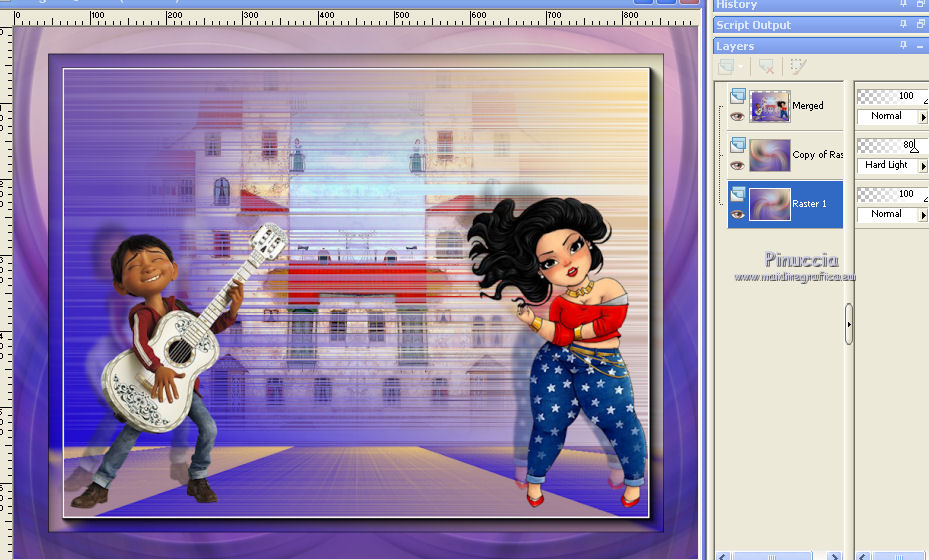Click the Delete Layer icon

(x=765, y=66)
